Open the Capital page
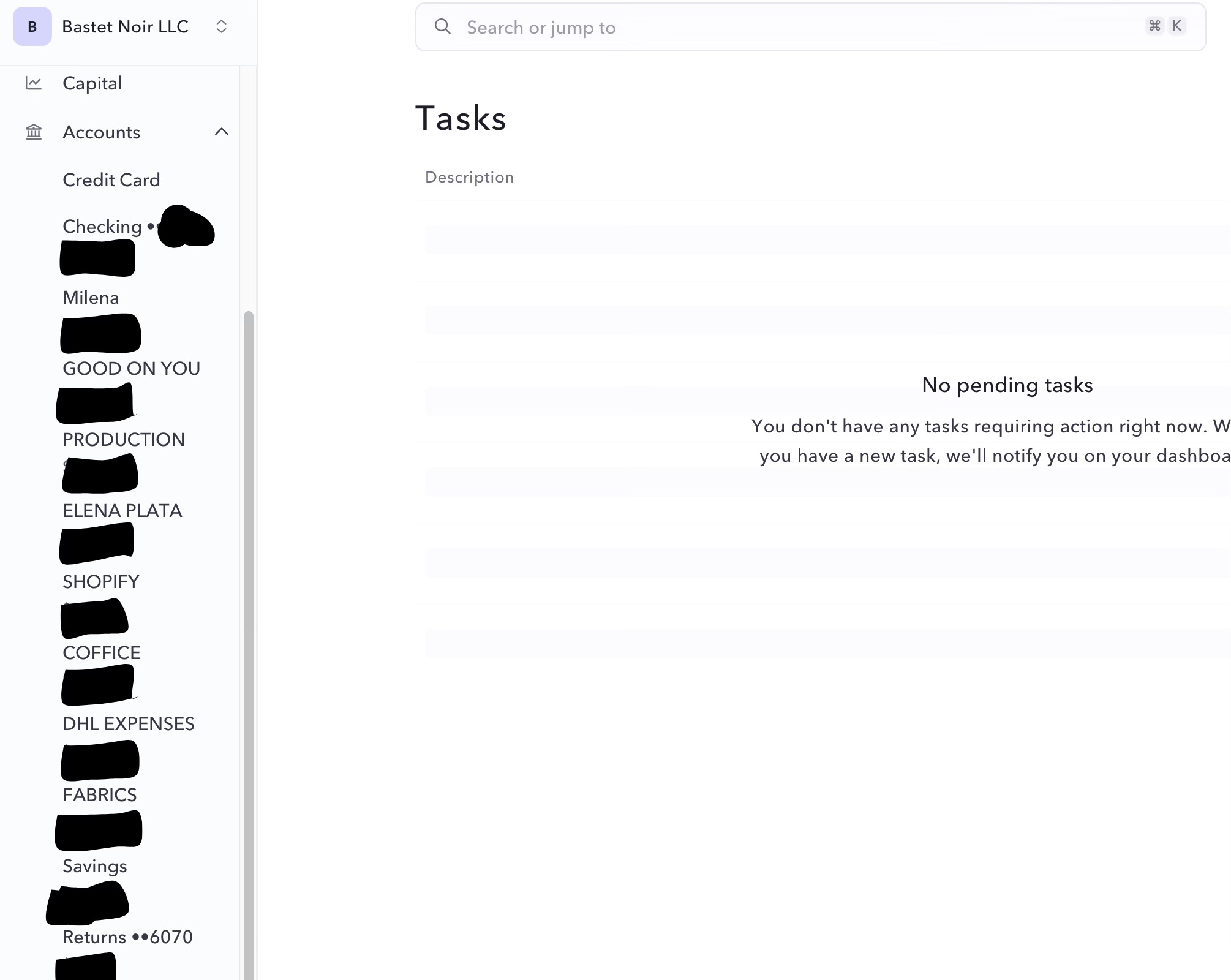1231x980 pixels. tap(92, 83)
